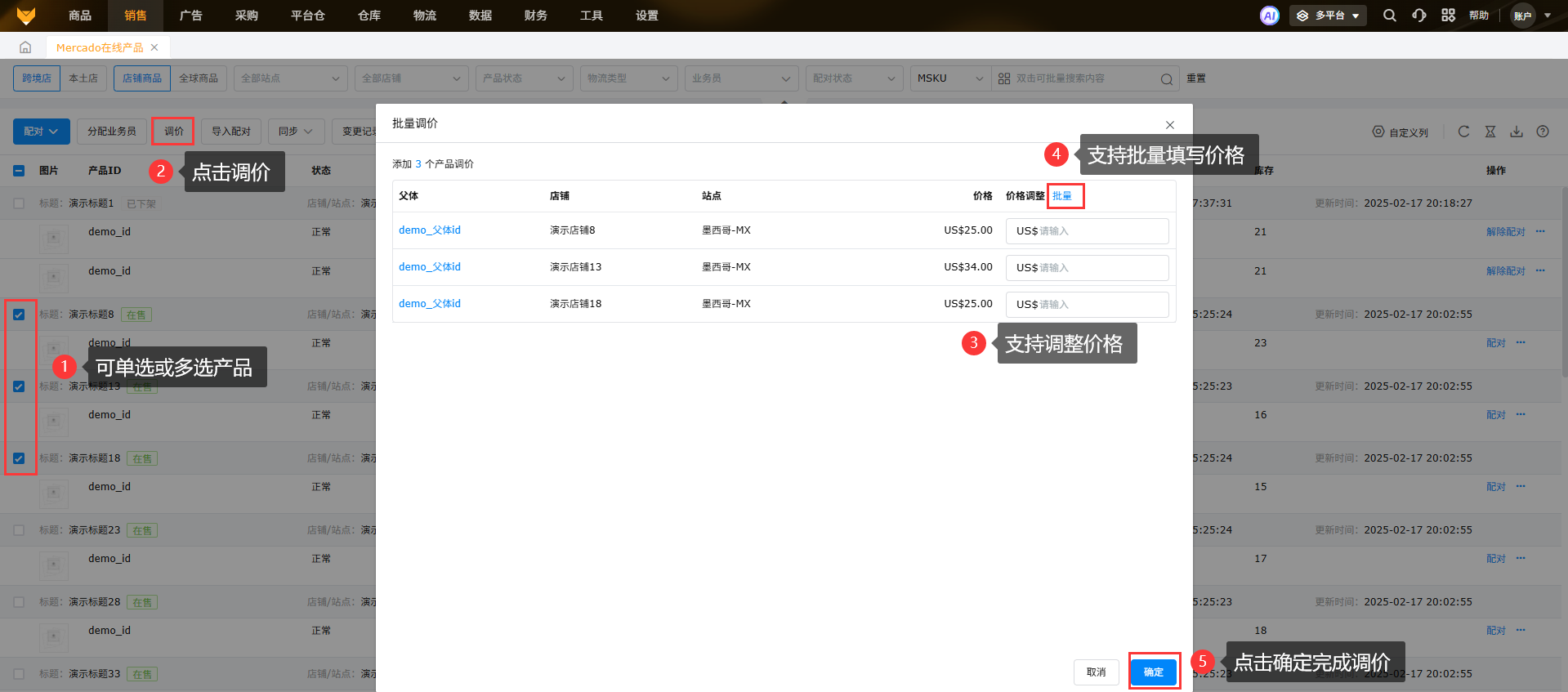Viewport: 1568px width, 692px height.
Task: Toggle the select-all checkbox in the table header
Action: point(19,171)
